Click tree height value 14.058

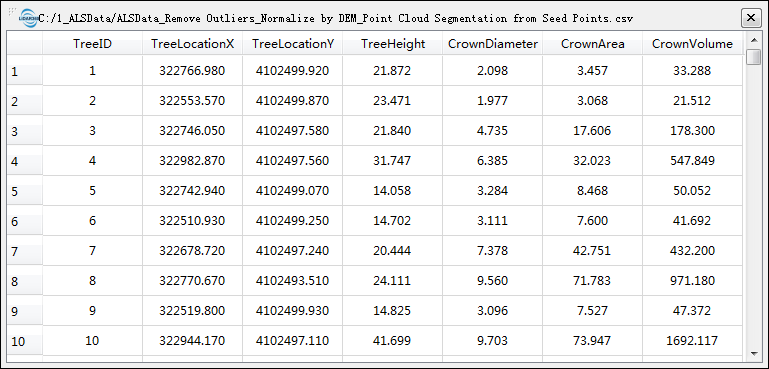[x=393, y=190]
